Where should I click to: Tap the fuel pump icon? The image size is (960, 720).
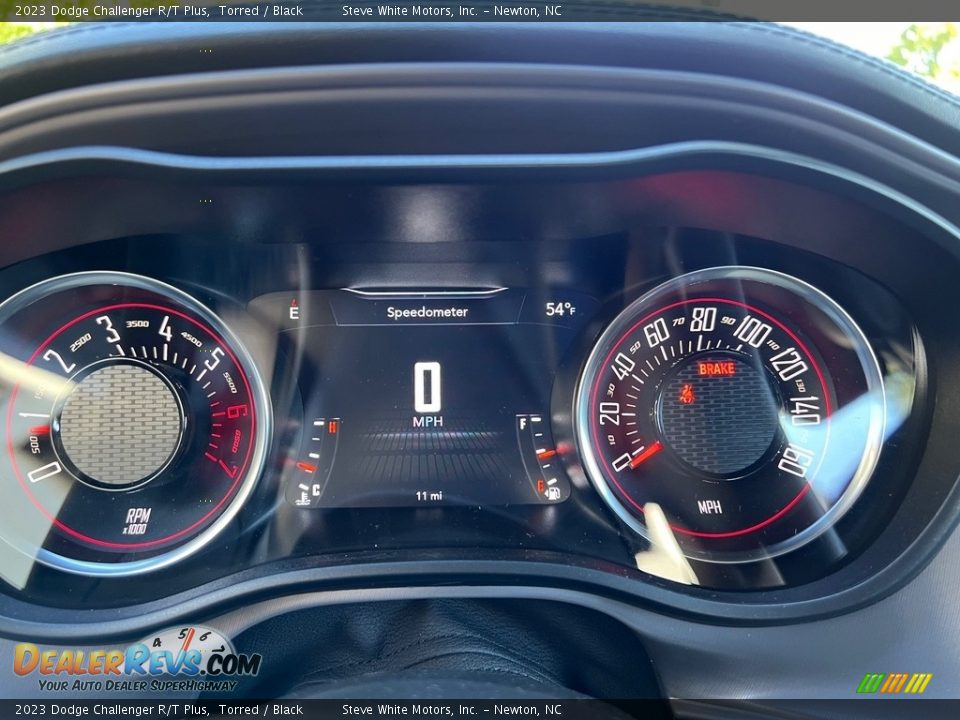point(553,492)
